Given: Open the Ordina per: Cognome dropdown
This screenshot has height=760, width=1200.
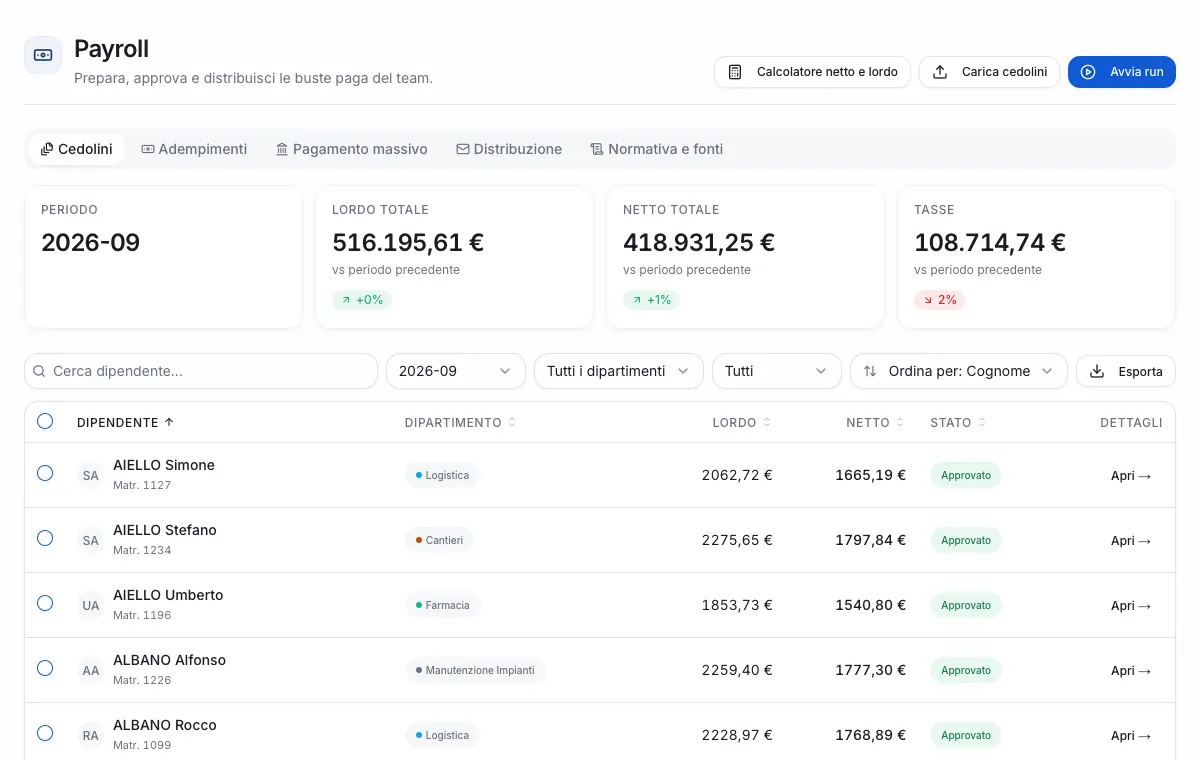Looking at the screenshot, I should pyautogui.click(x=959, y=371).
